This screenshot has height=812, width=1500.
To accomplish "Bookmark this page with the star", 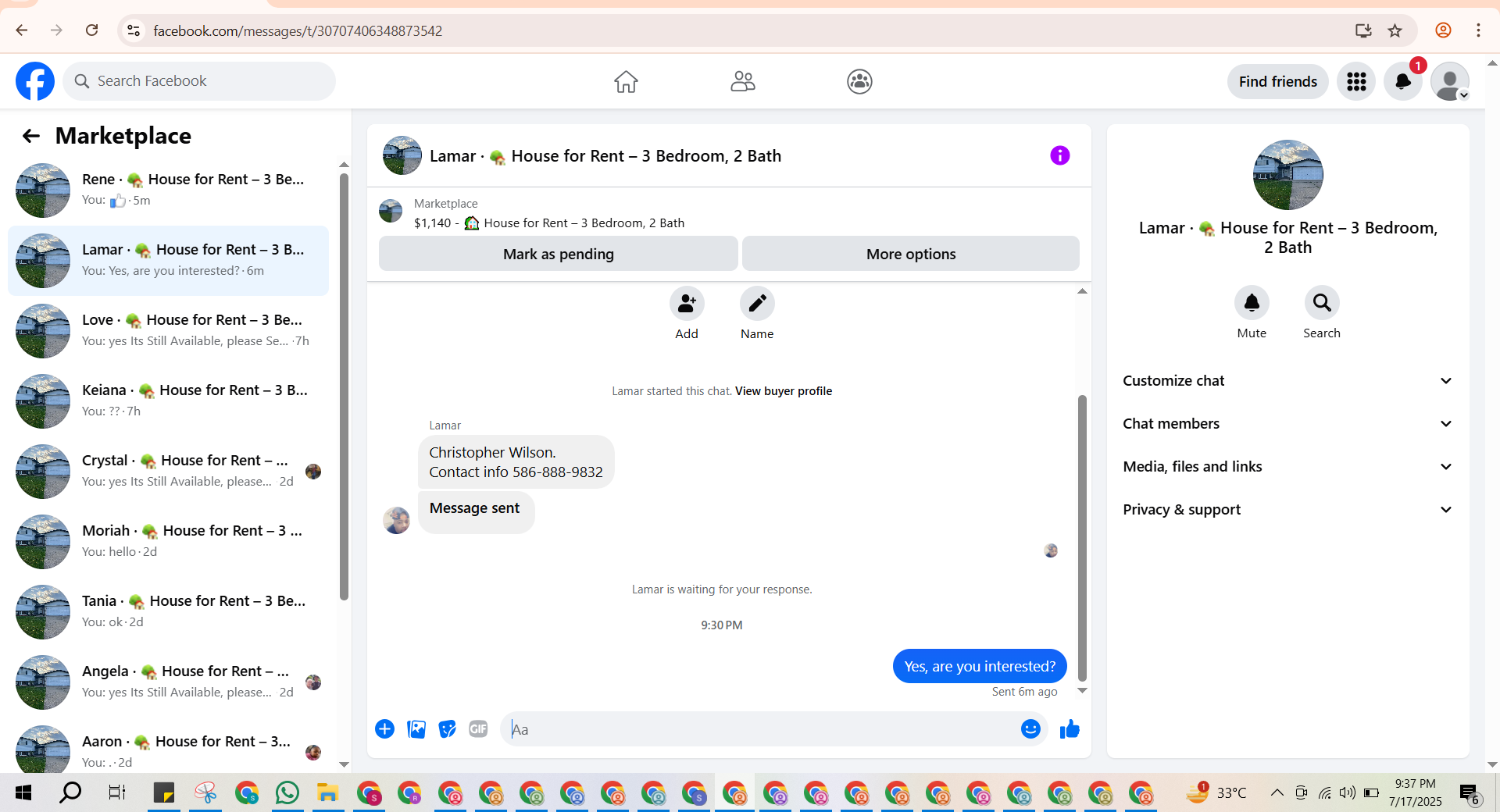I will click(x=1395, y=30).
